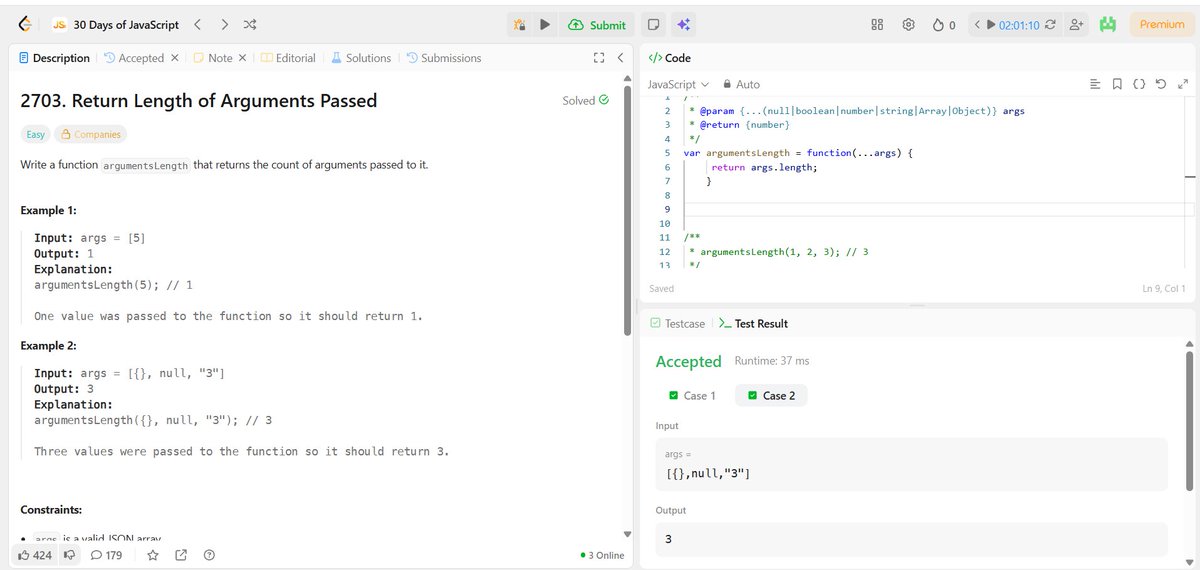This screenshot has height=570, width=1200.
Task: Show the Companies tag
Action: tap(90, 134)
